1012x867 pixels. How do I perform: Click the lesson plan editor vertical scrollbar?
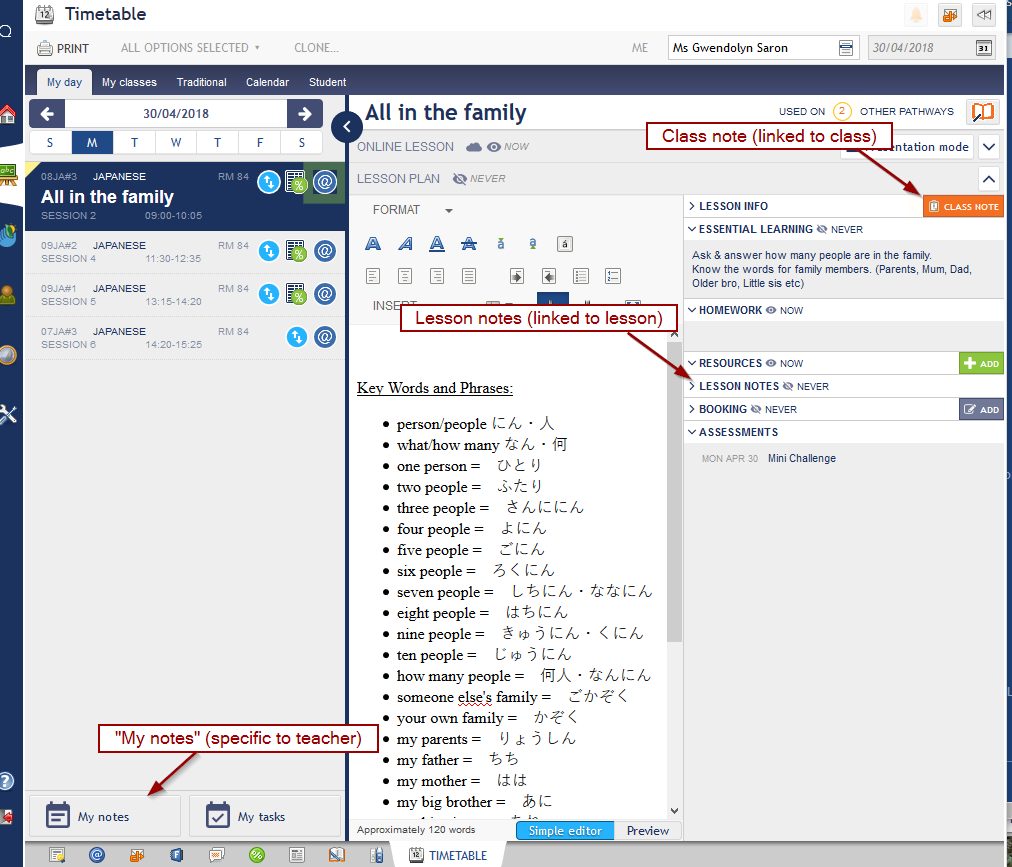tap(674, 500)
